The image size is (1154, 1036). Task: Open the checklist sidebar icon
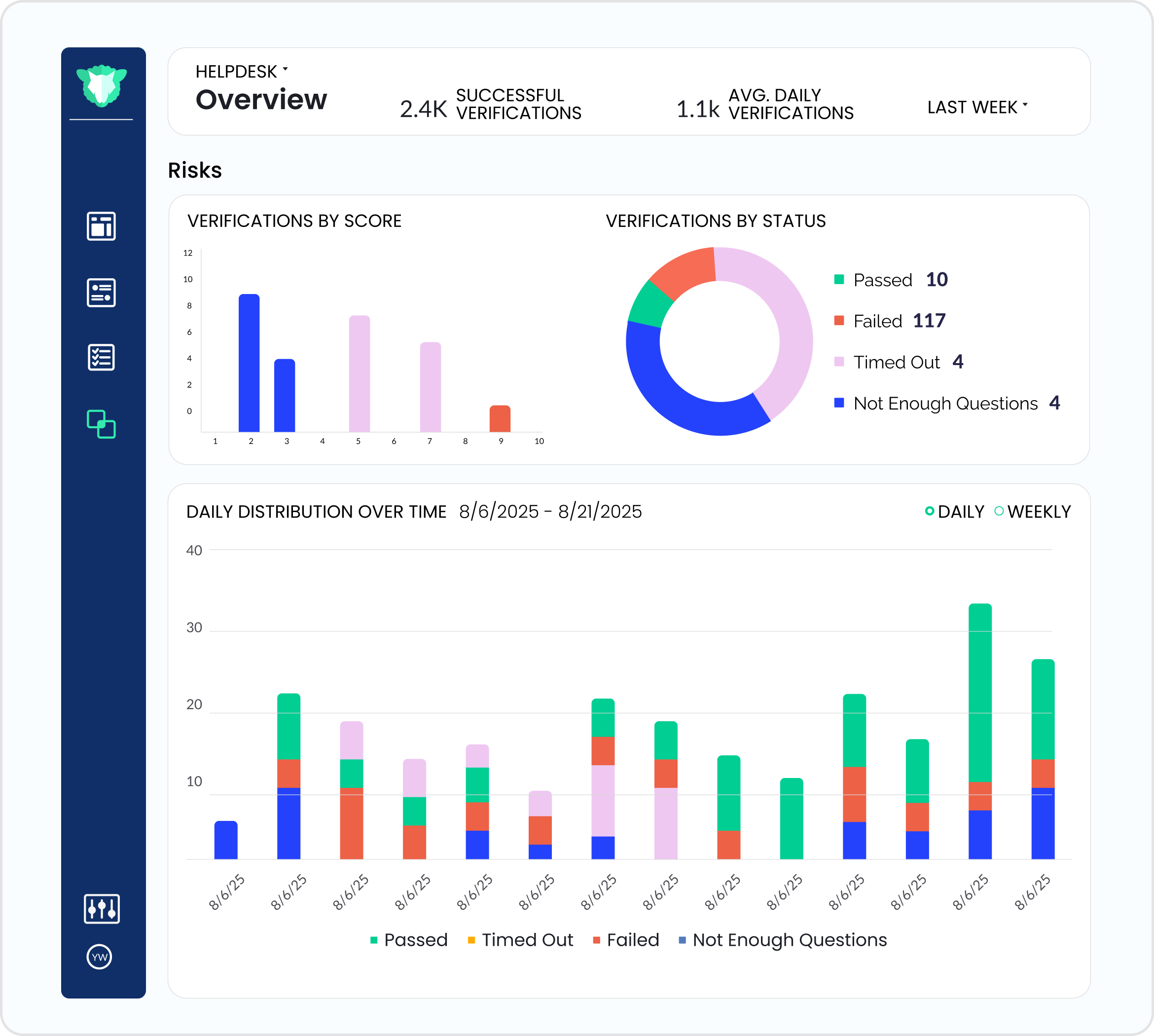pos(101,358)
